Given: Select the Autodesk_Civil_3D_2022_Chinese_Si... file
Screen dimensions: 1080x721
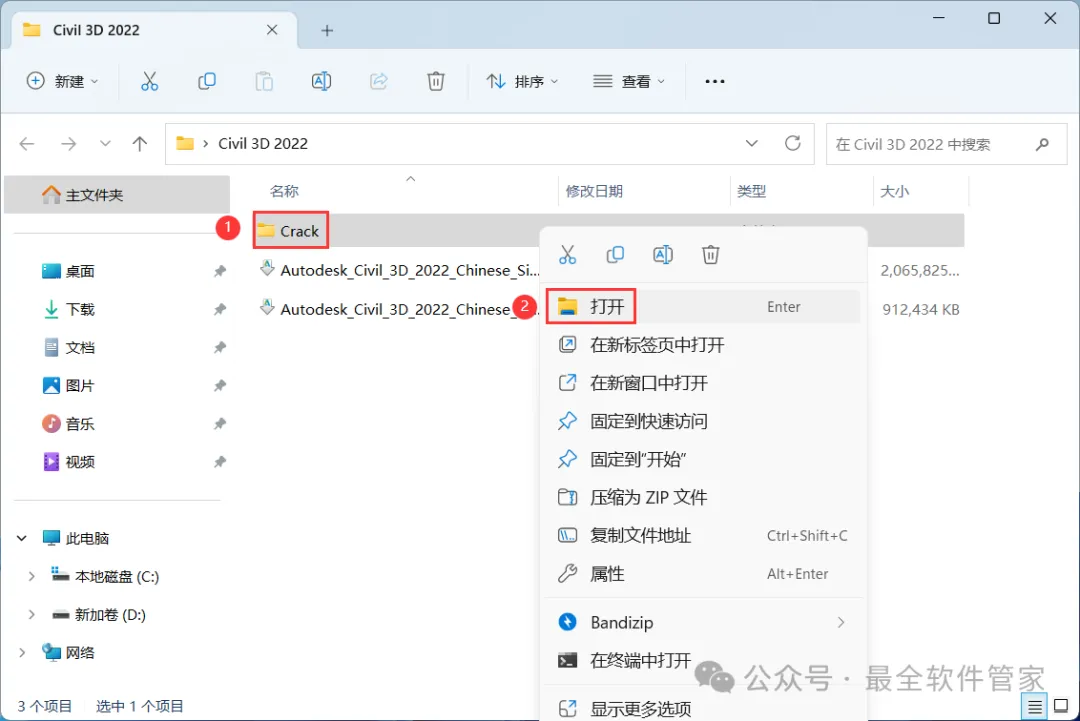Looking at the screenshot, I should pyautogui.click(x=399, y=270).
